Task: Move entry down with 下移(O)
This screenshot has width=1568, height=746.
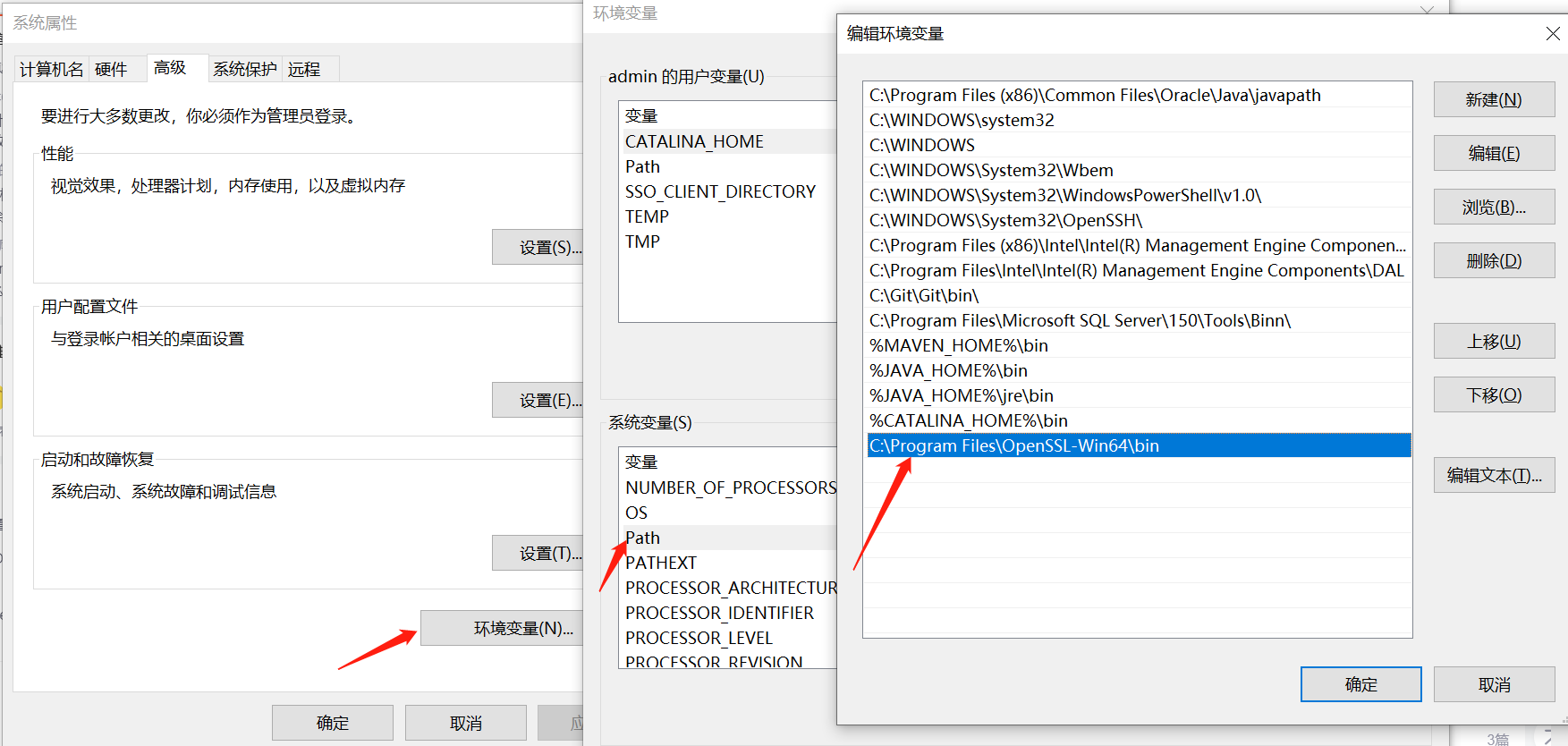Action: (x=1493, y=394)
